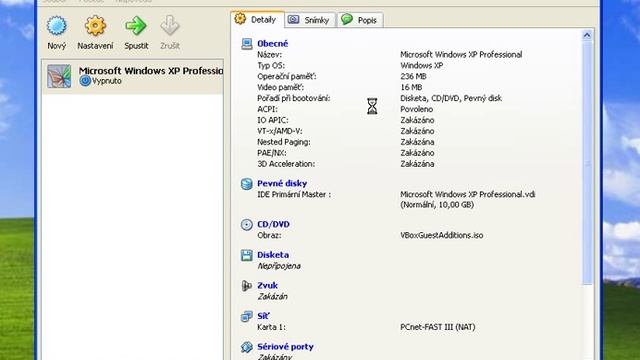Click the greyed Zrušit arrow icon
Viewport: 640px width, 360px height.
tap(170, 26)
